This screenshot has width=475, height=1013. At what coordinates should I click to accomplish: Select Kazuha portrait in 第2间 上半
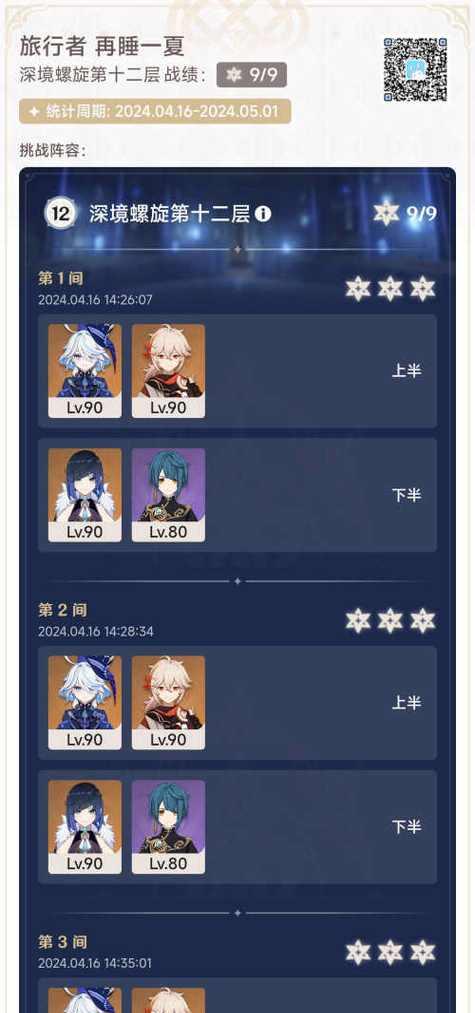[168, 702]
